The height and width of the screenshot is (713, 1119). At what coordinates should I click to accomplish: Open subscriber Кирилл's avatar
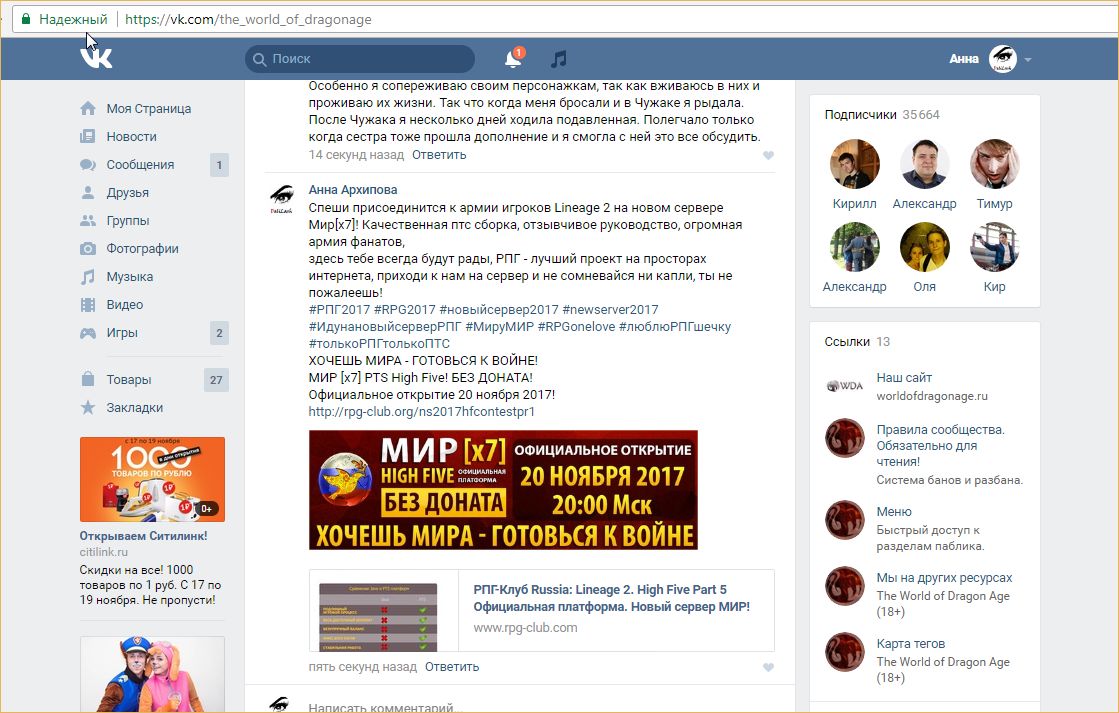click(854, 164)
